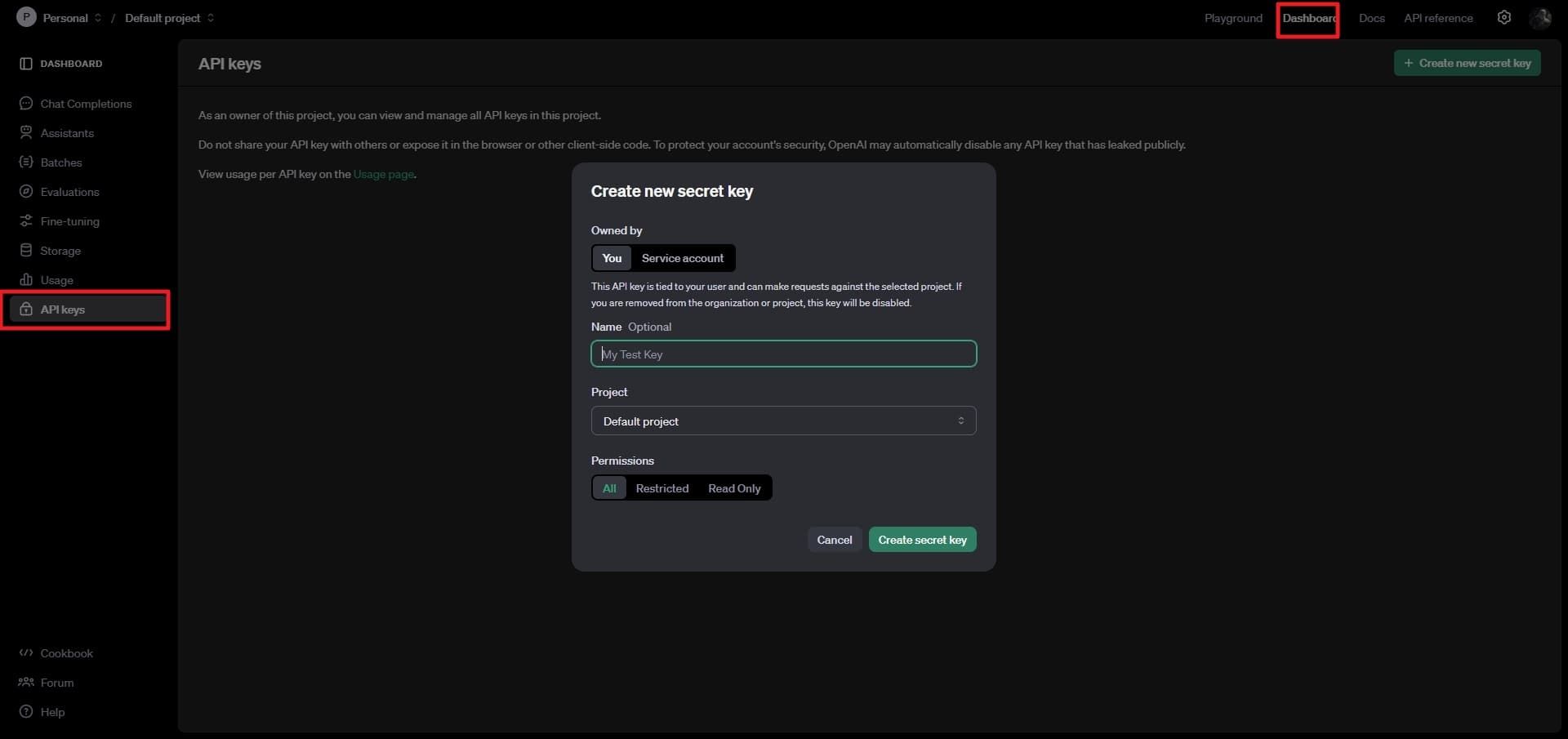The image size is (1568, 739).
Task: Go to Assistants section
Action: coord(67,133)
